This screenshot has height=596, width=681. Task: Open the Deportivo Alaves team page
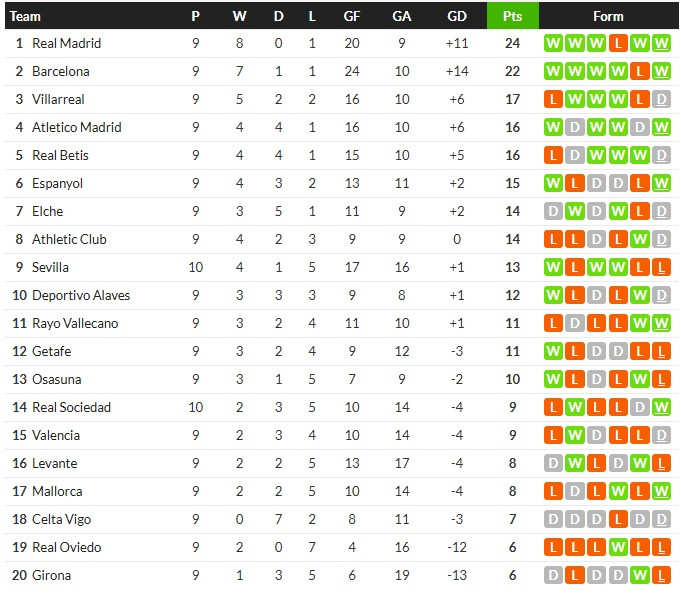(x=80, y=296)
